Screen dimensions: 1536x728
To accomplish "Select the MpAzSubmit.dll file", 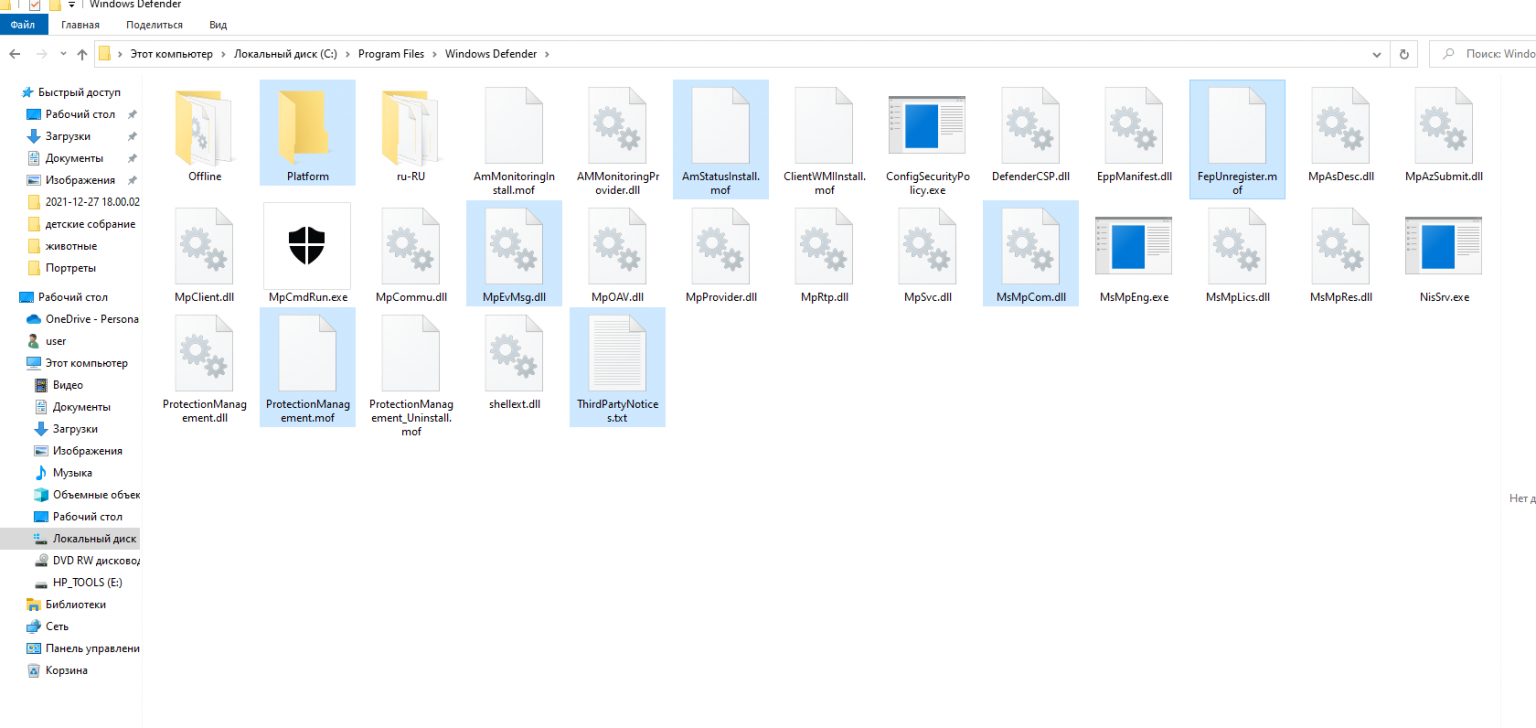I will point(1444,133).
